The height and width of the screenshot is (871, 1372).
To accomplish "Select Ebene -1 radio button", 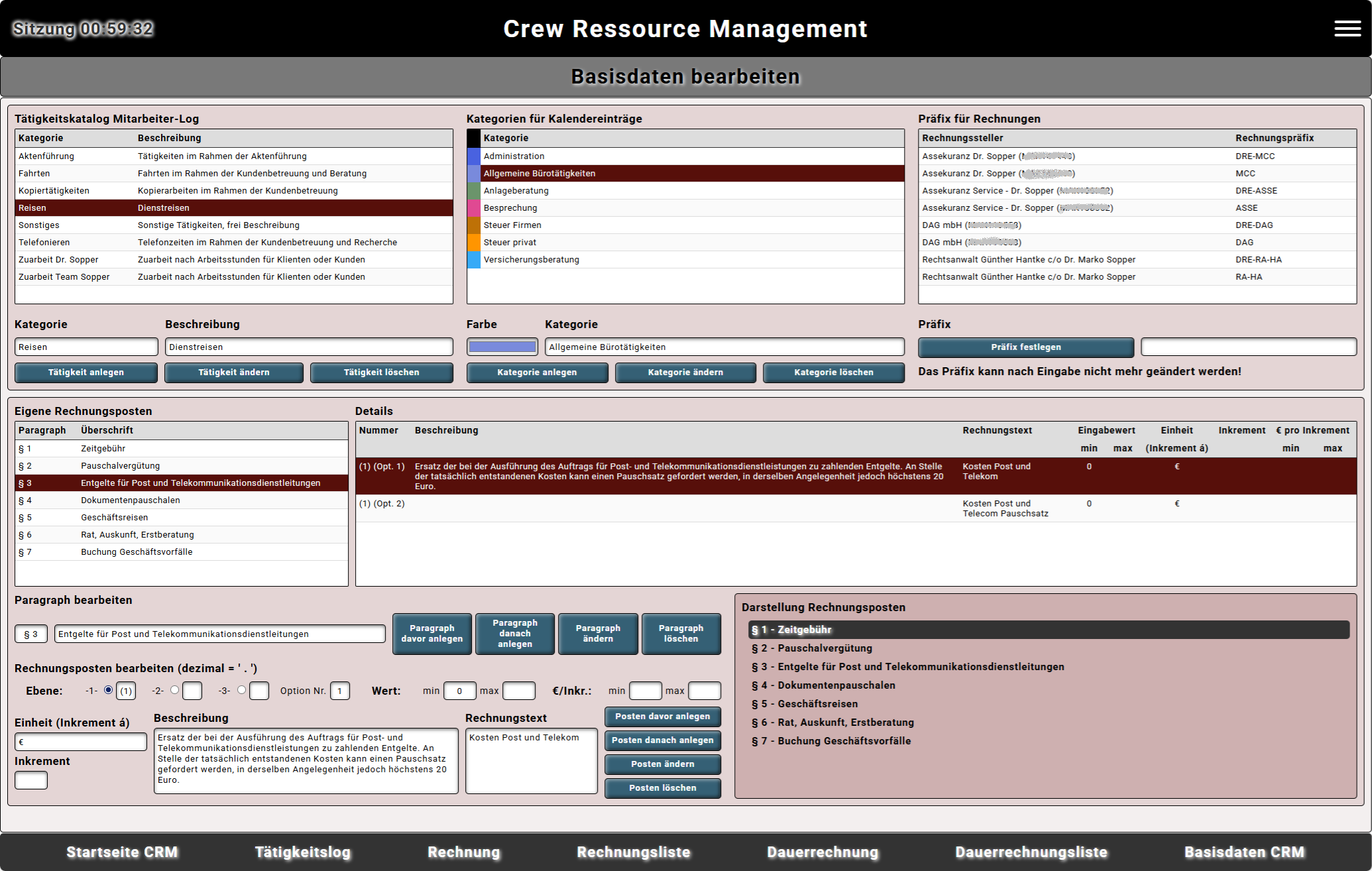I will point(108,690).
